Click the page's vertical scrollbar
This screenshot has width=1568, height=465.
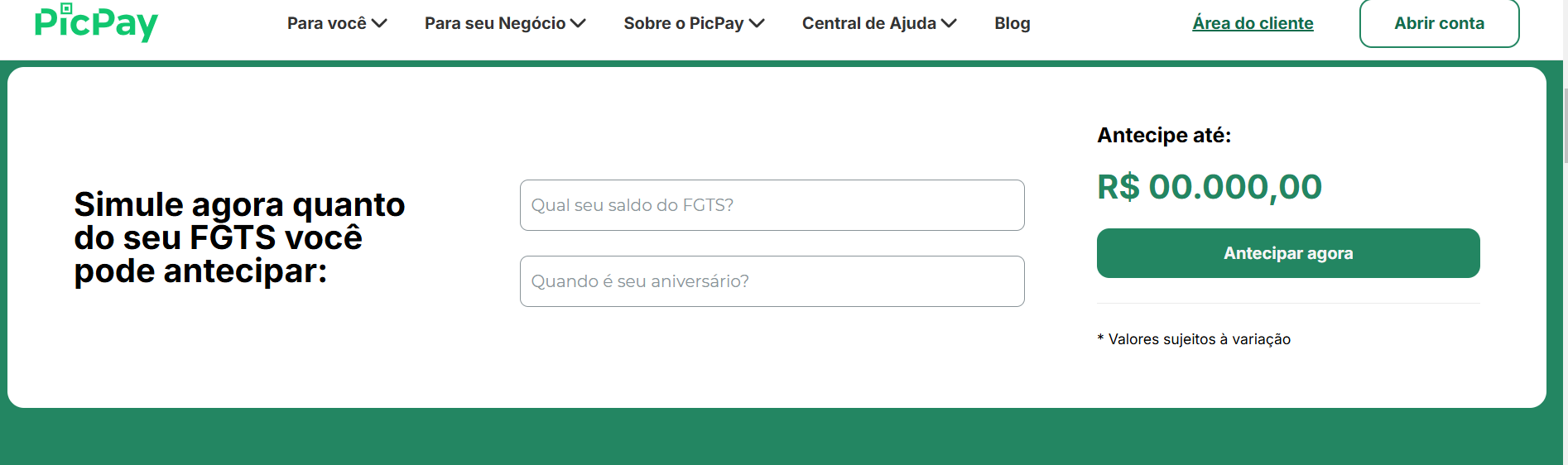coord(1565,124)
